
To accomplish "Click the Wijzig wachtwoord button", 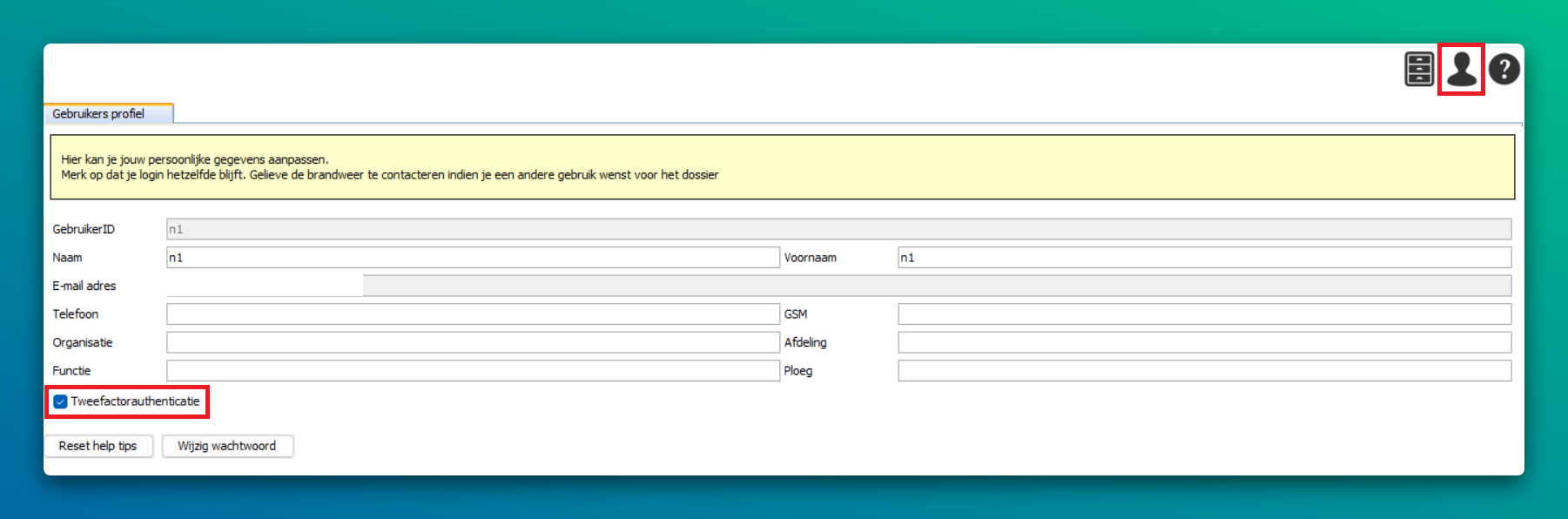I will click(x=227, y=446).
